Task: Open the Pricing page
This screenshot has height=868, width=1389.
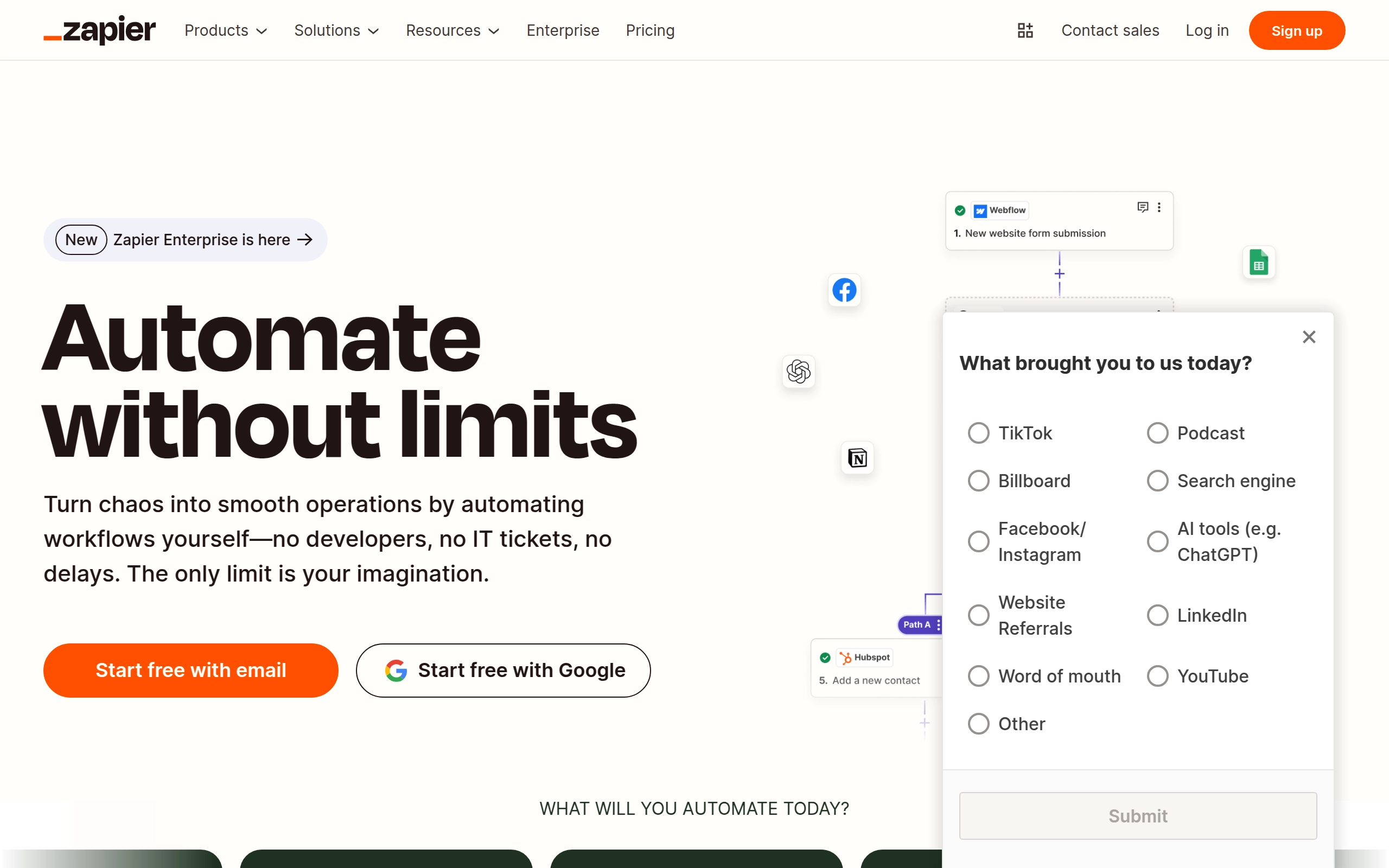Action: (649, 30)
